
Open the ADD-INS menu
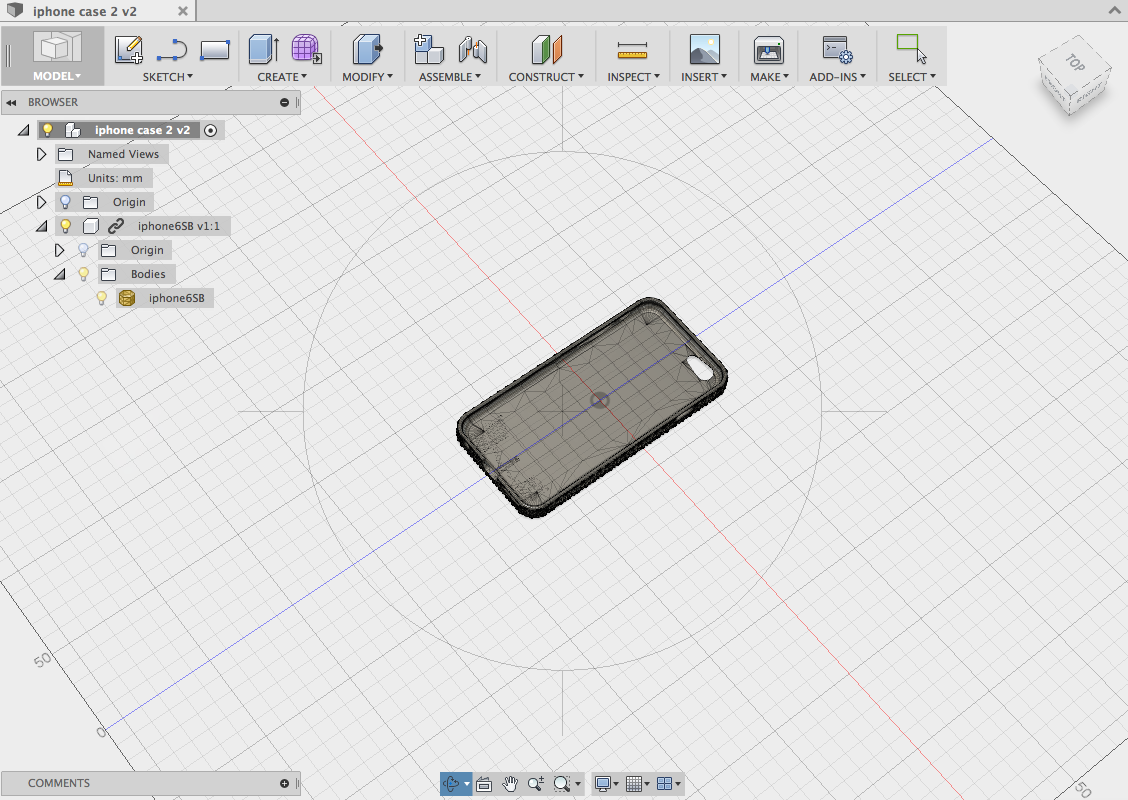(x=837, y=77)
